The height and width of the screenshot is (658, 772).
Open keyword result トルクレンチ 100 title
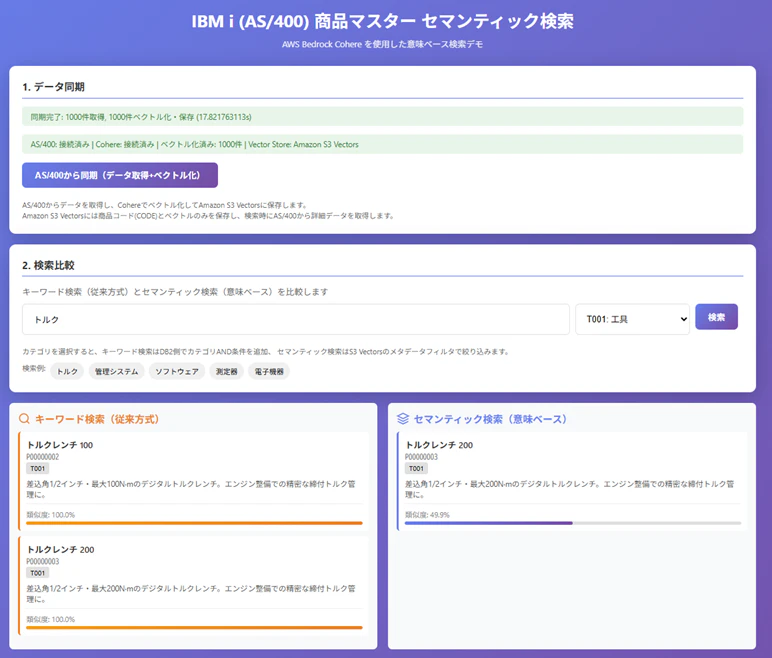click(x=60, y=445)
